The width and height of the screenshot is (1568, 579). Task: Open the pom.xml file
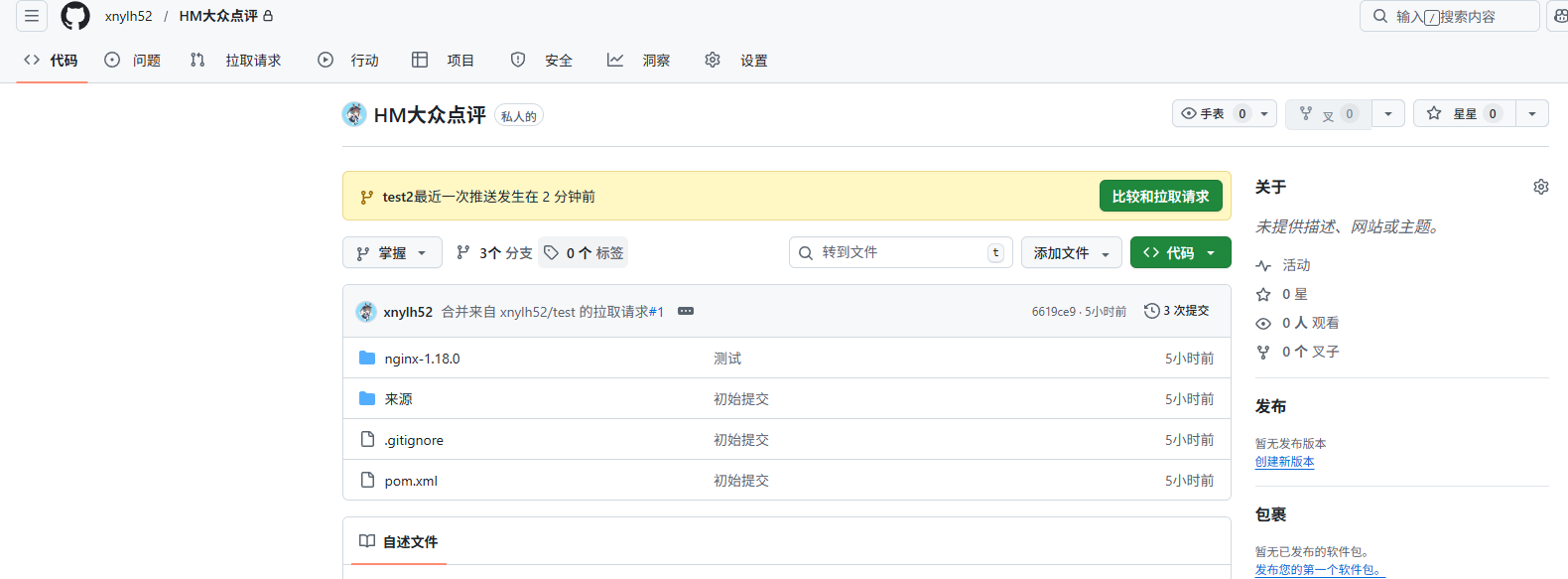[x=411, y=481]
